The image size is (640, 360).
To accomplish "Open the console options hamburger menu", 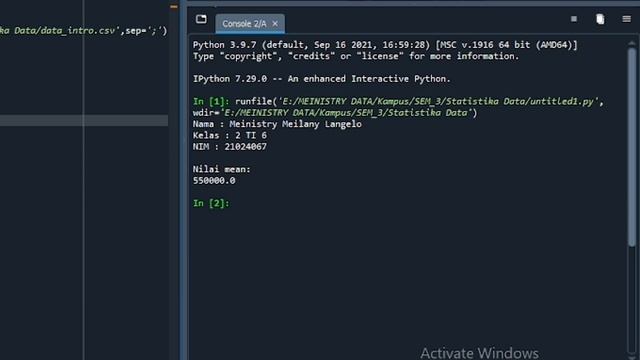I will 627,19.
